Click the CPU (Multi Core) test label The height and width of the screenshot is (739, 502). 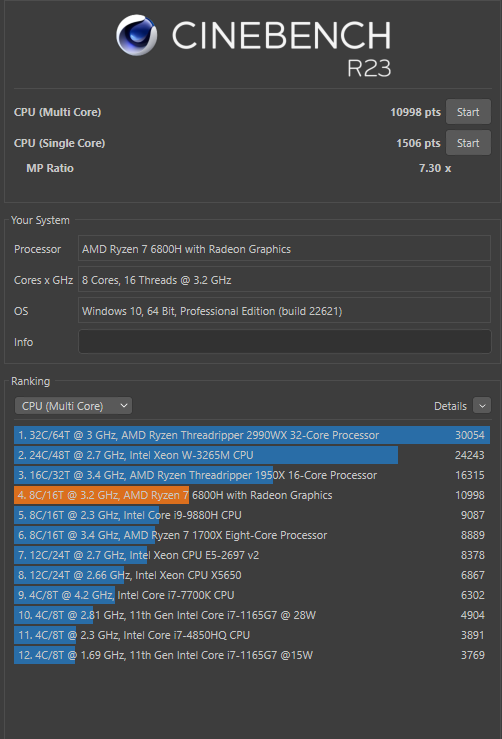[58, 112]
